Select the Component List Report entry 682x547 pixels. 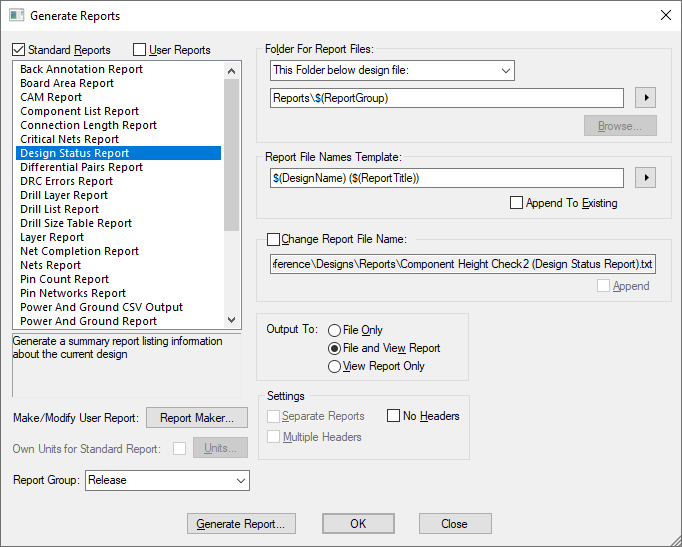(x=79, y=111)
